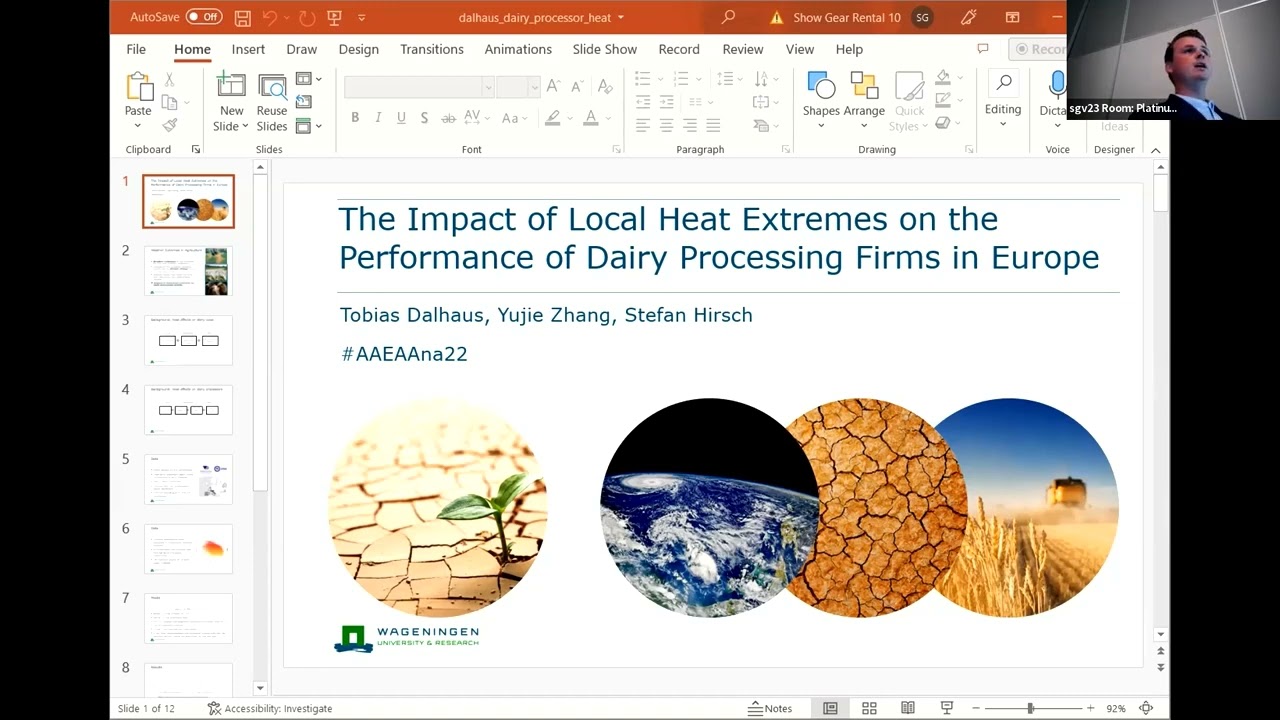This screenshot has width=1280, height=720.
Task: Click the font name combo box
Action: coord(419,87)
